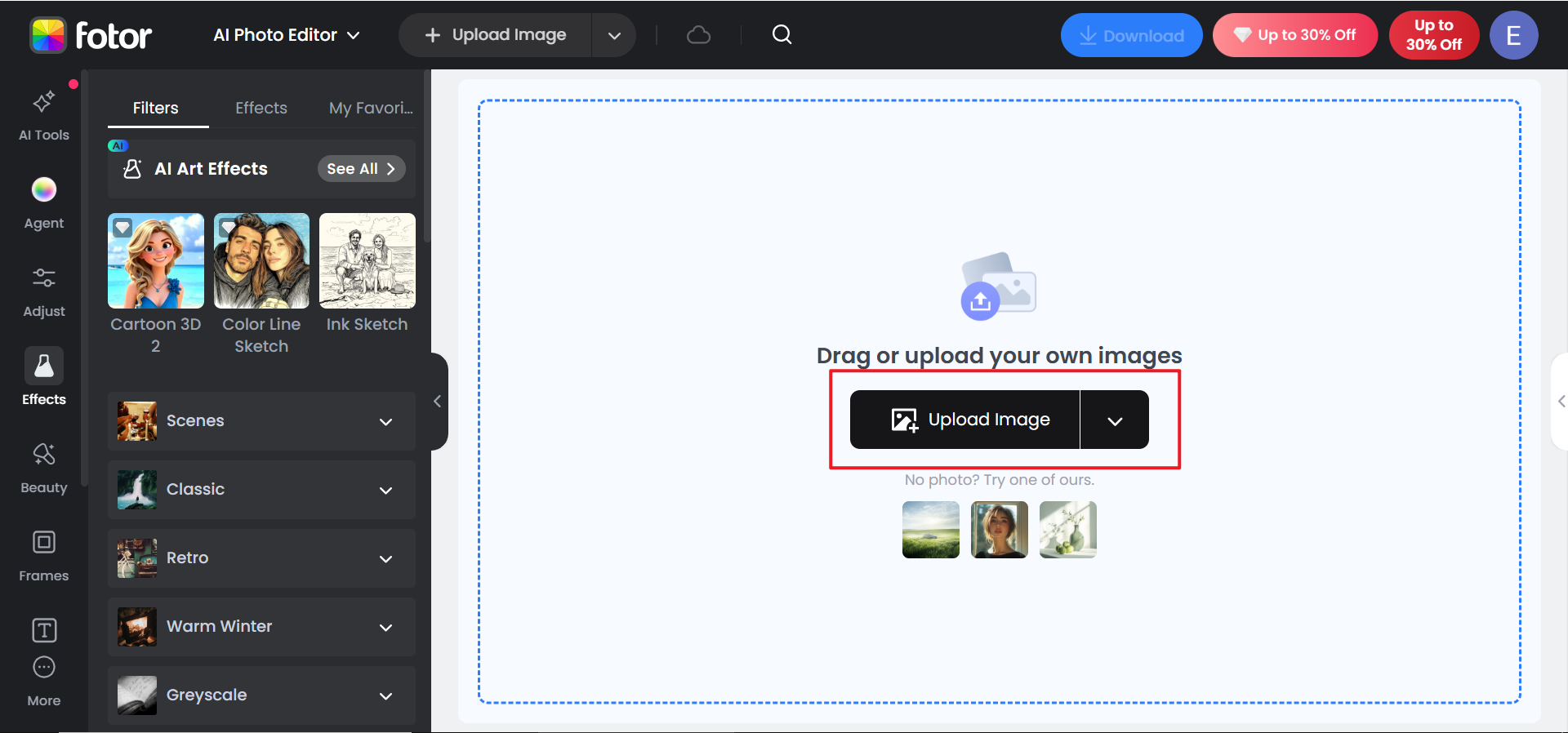This screenshot has width=1568, height=733.
Task: Expand the Scenes filter category
Action: pos(261,421)
